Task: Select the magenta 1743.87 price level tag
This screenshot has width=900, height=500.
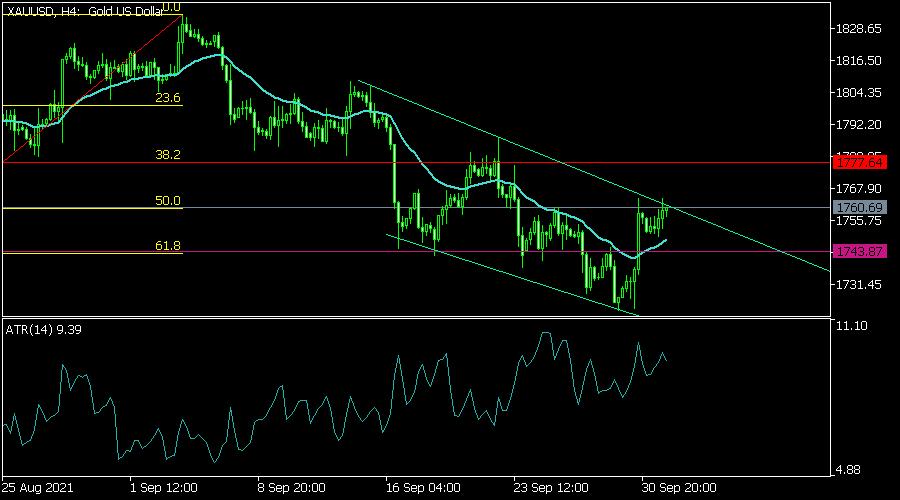Action: pos(859,251)
